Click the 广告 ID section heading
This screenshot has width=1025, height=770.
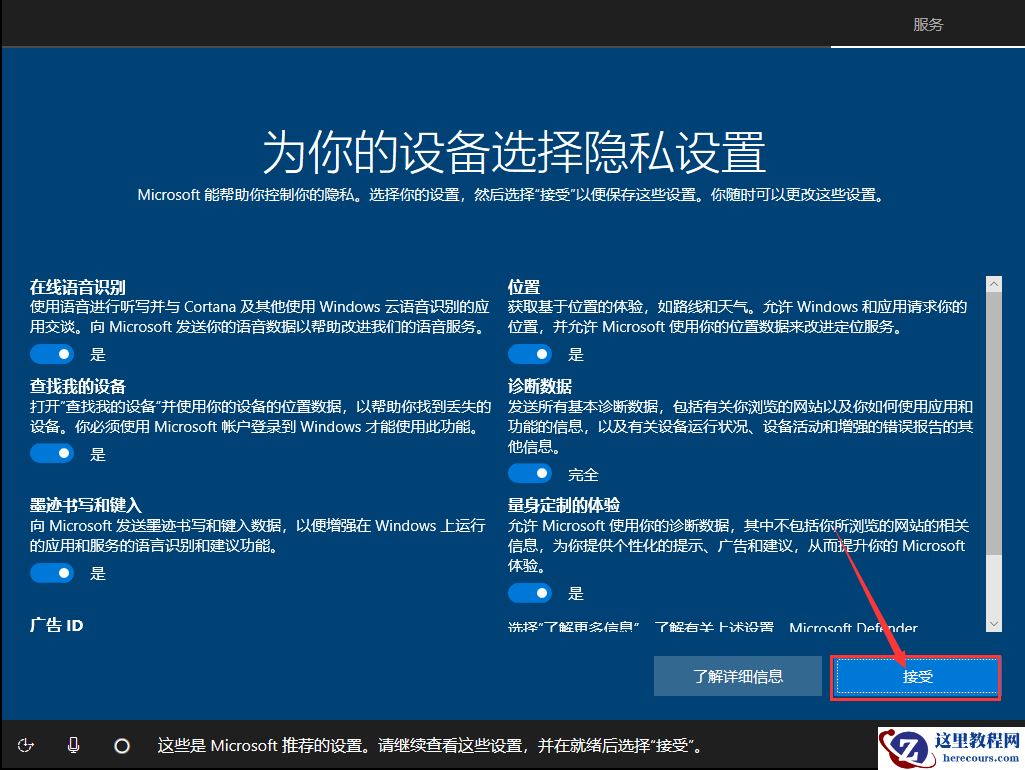click(56, 625)
